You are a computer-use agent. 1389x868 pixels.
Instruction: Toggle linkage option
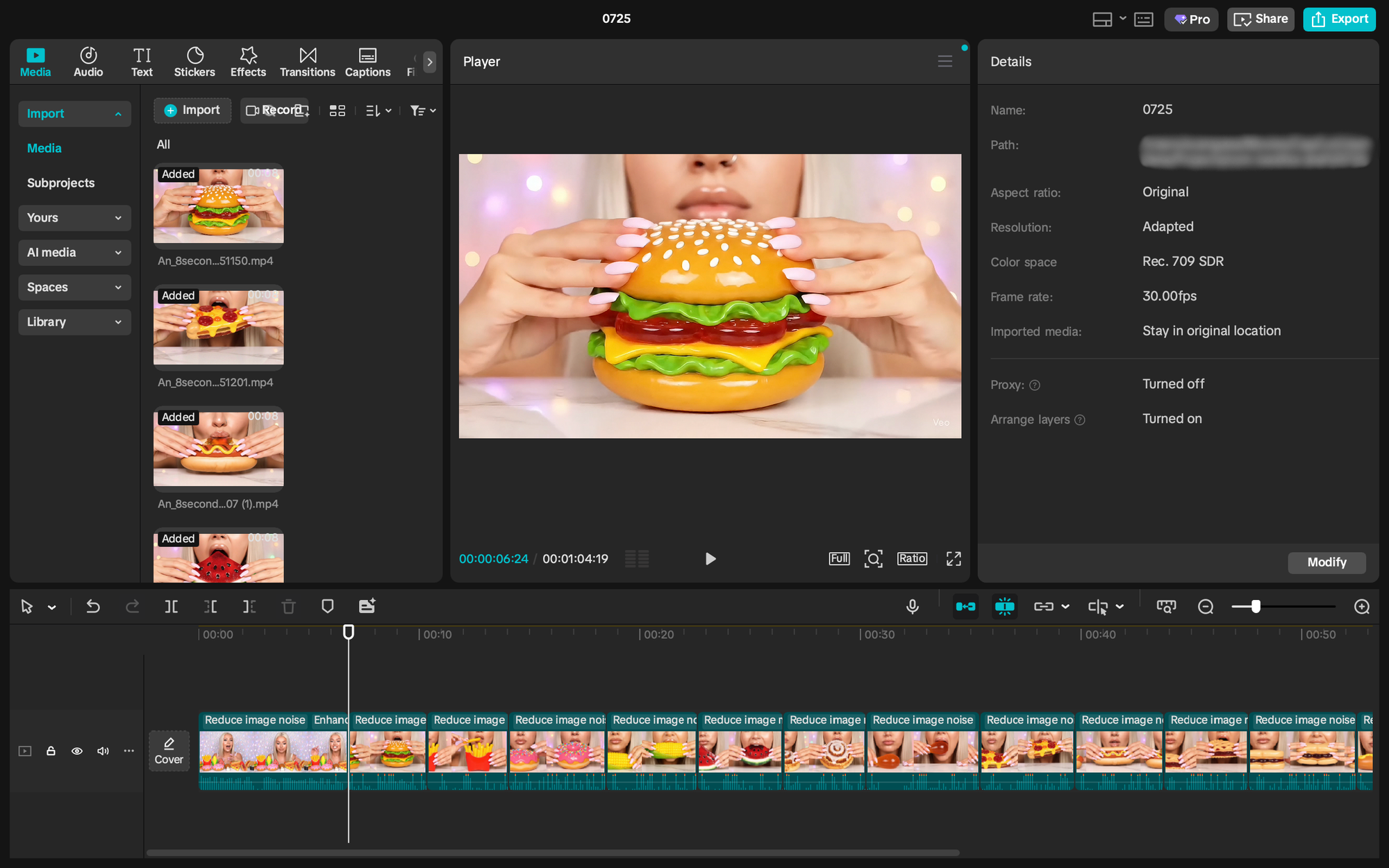(x=1044, y=607)
